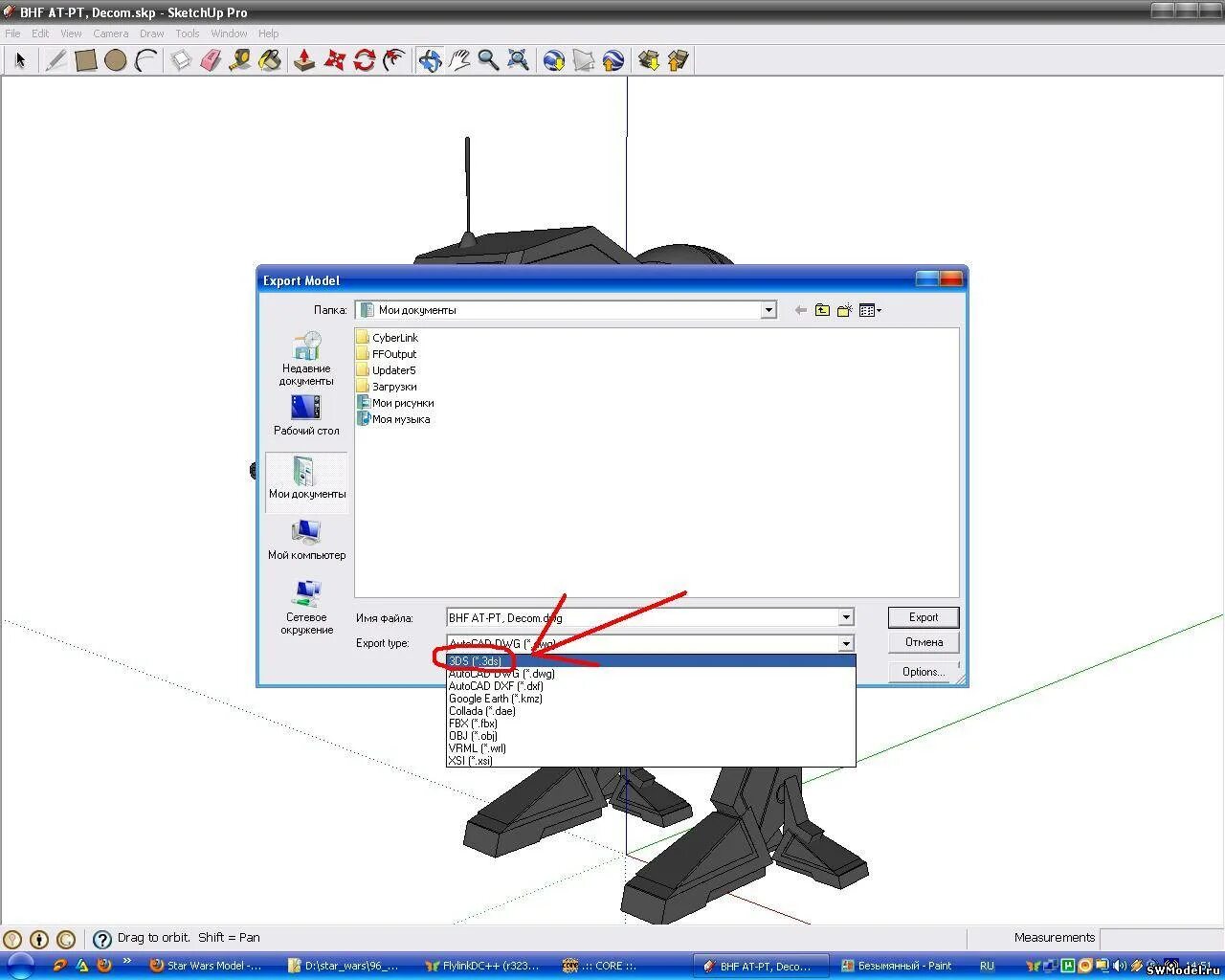Screen dimensions: 1225x980
Task: Activate the Orbit tool
Action: 430,60
